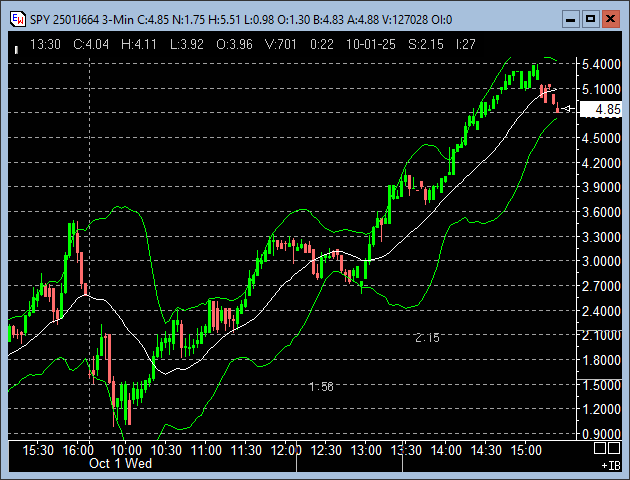This screenshot has height=480, width=630.
Task: Maximize the SPY chart window
Action: coord(590,19)
